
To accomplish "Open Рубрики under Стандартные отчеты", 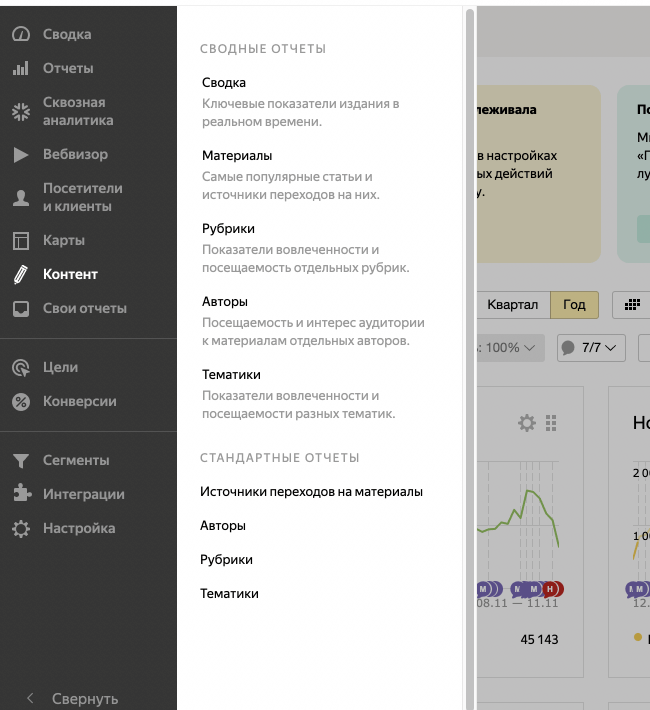I will (x=226, y=560).
